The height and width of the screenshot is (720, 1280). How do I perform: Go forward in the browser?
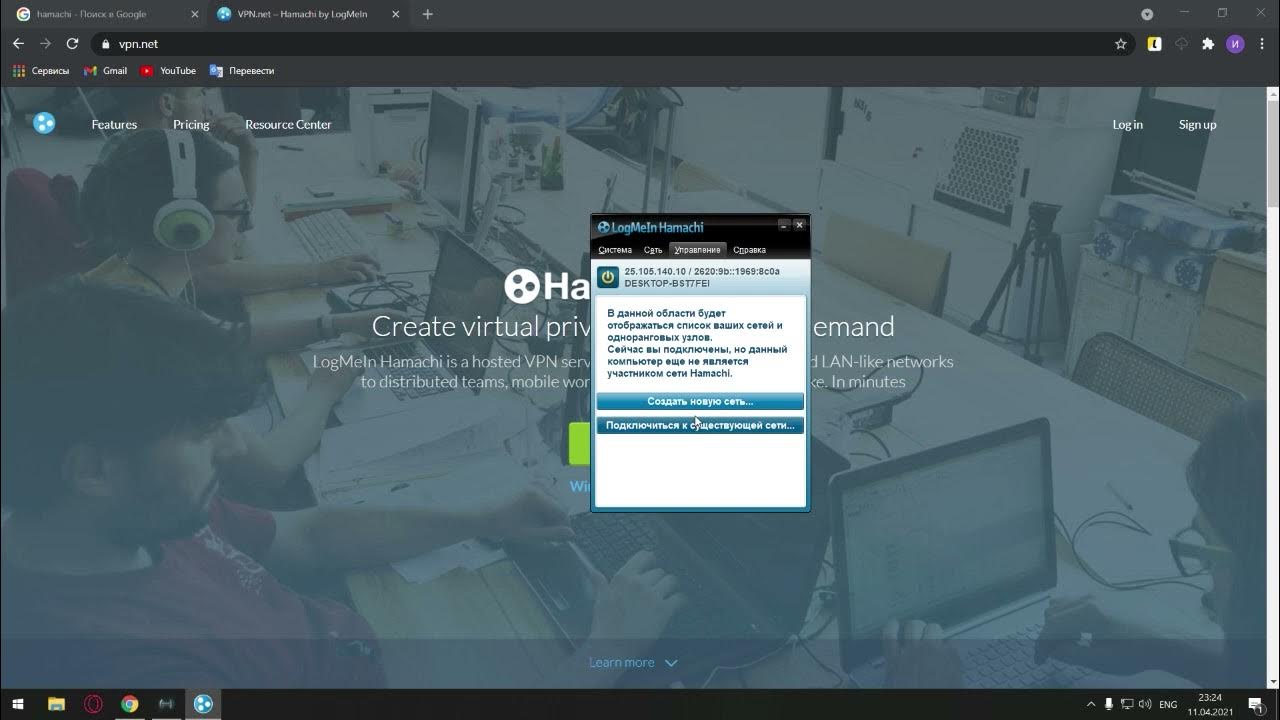(x=45, y=44)
